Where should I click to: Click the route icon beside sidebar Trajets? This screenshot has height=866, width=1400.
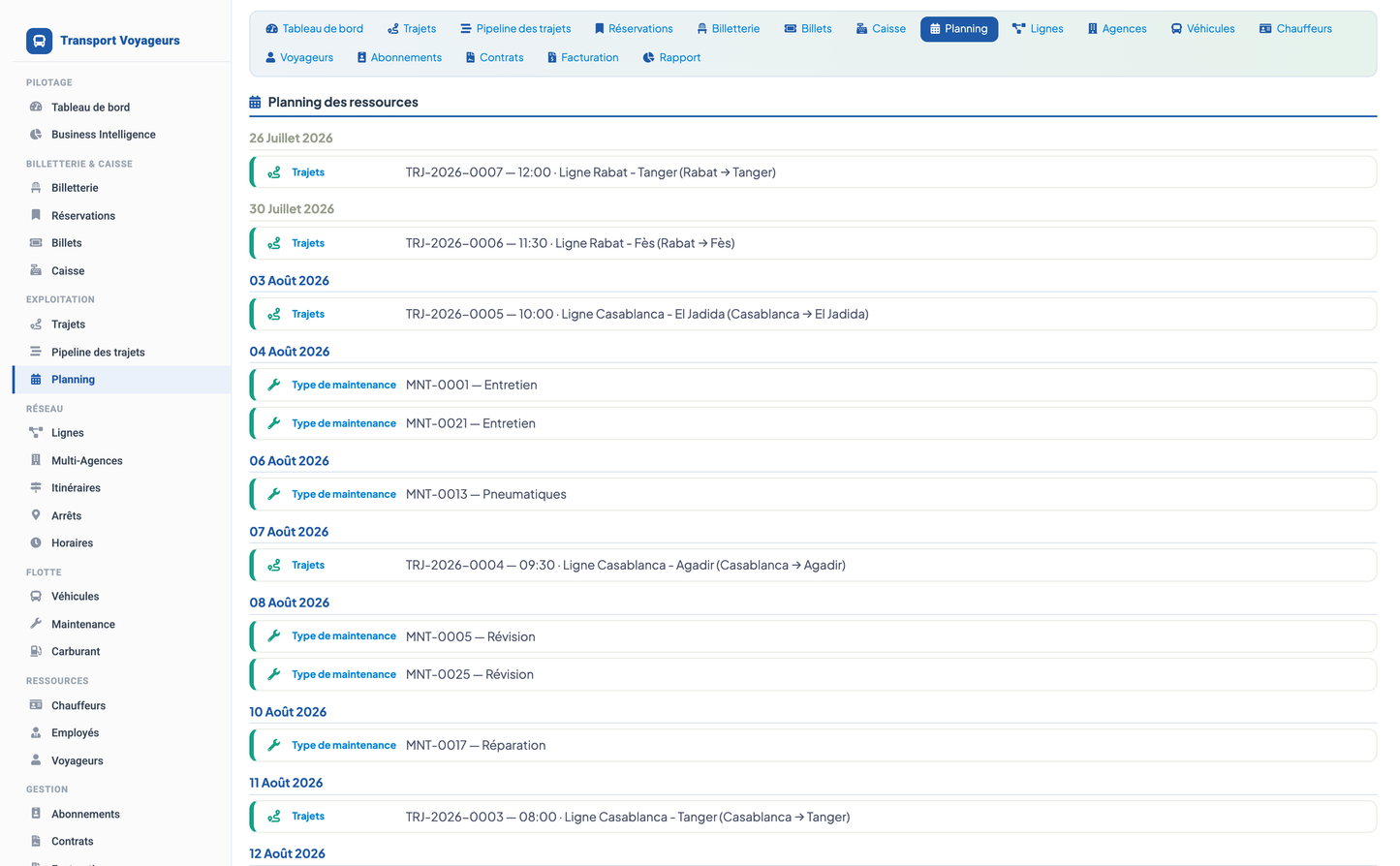point(36,325)
